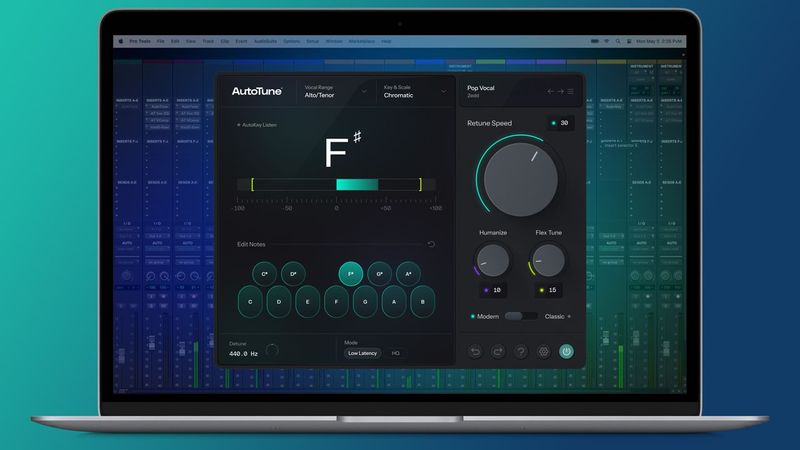Go to next preset with right arrow
This screenshot has height=450, width=800.
[x=560, y=91]
